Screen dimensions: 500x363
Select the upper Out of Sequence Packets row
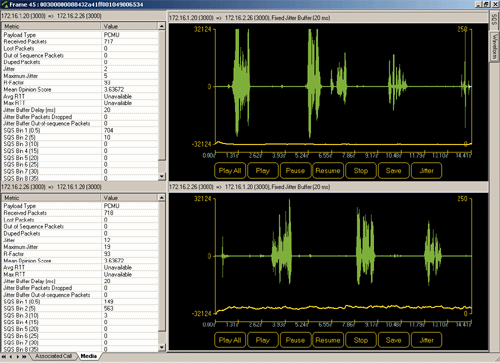coord(80,55)
